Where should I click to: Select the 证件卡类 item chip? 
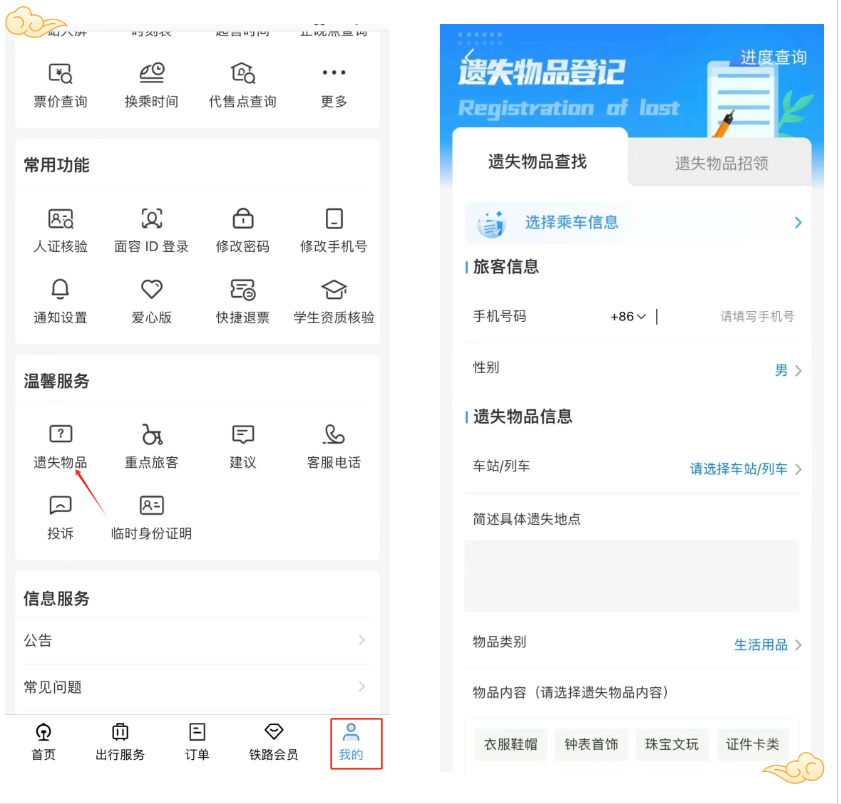point(753,744)
